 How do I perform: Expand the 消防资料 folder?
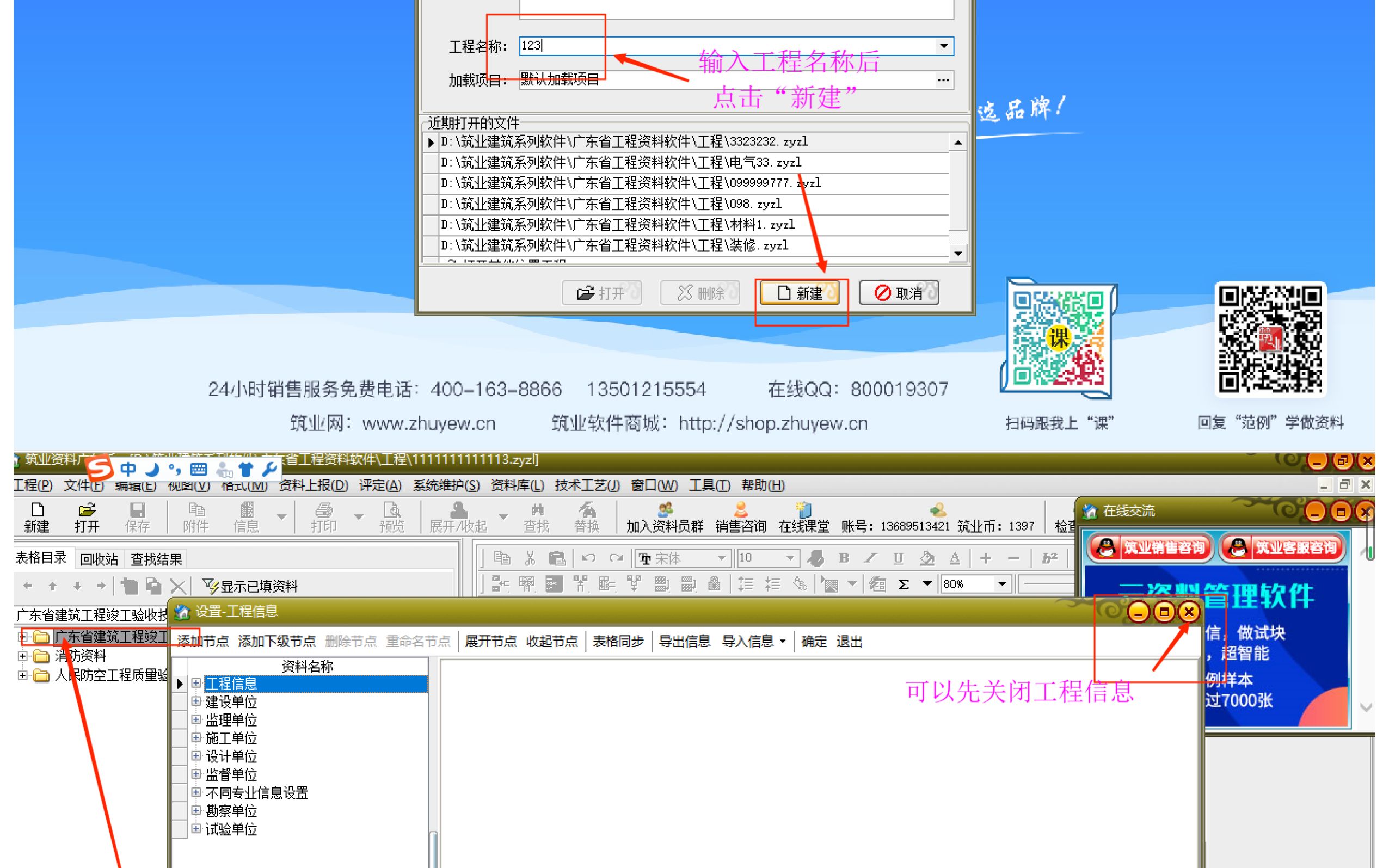tap(22, 656)
